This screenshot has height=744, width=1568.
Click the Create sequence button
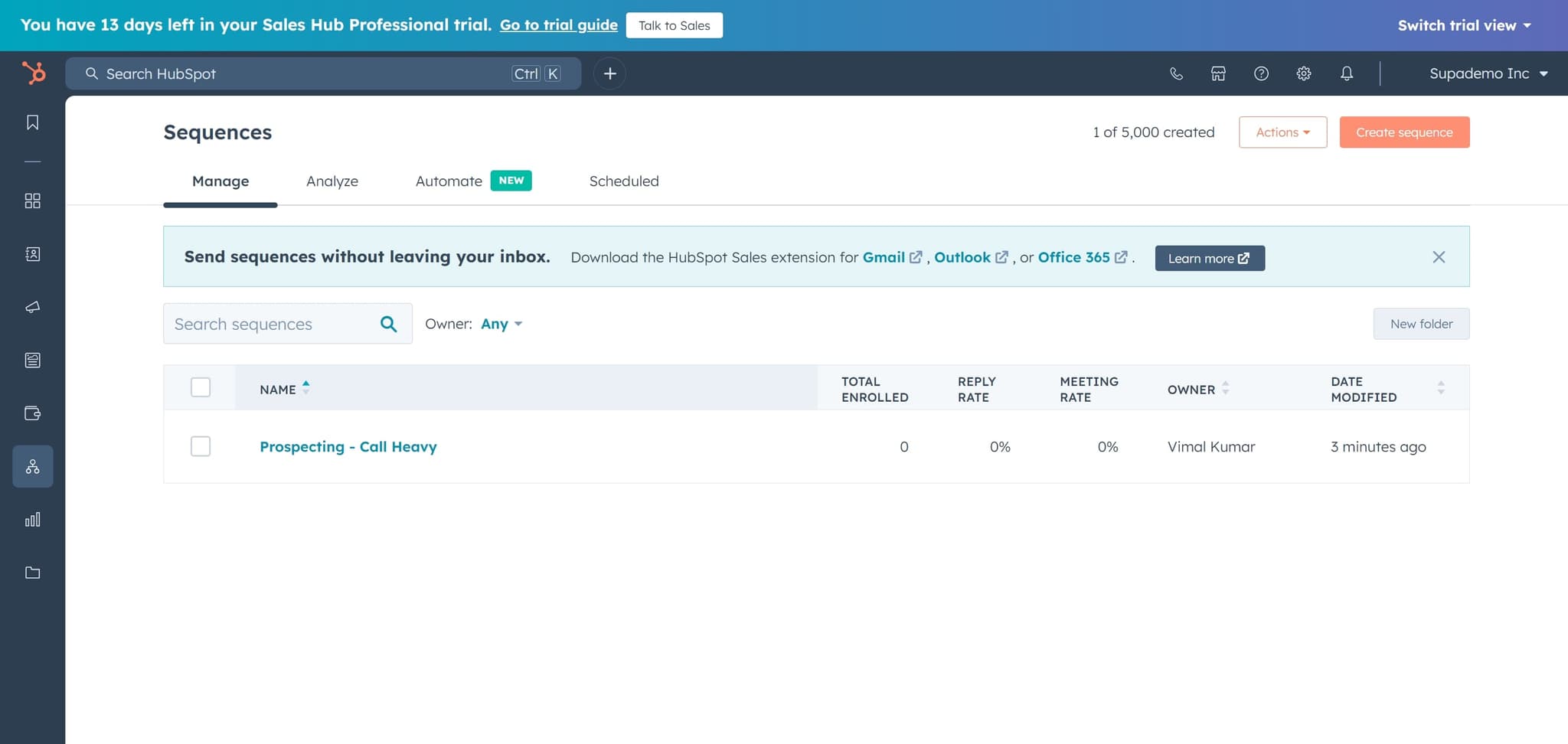[1404, 132]
